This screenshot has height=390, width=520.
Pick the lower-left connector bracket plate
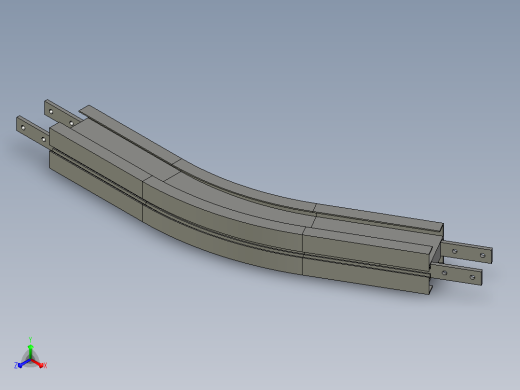(x=33, y=131)
